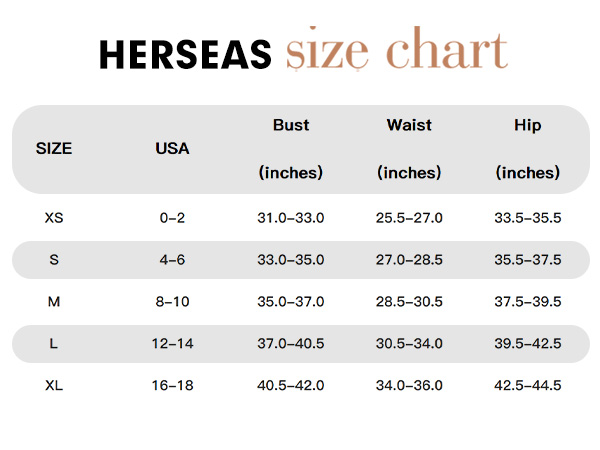Image resolution: width=600 pixels, height=450 pixels.
Task: Click the bust value 40.5–42.0
Action: tap(291, 385)
